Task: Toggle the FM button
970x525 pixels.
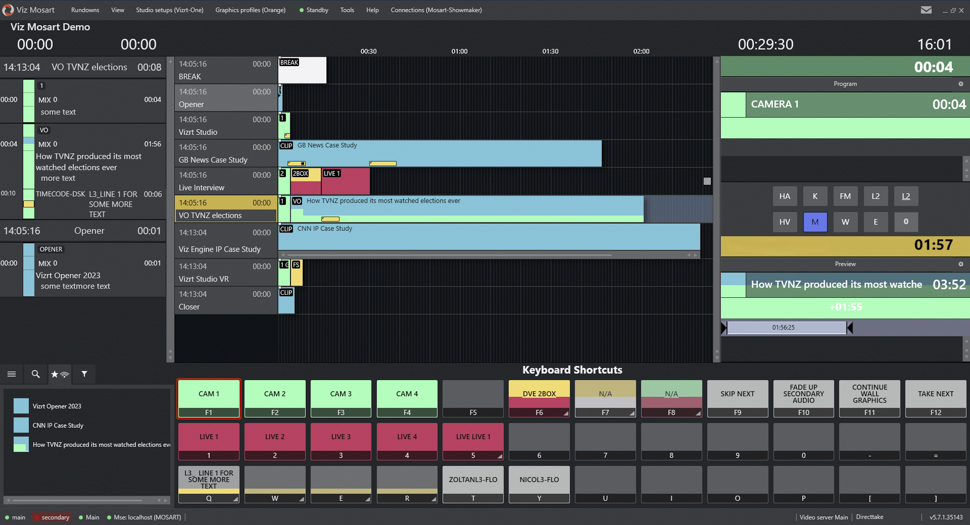Action: (x=845, y=196)
